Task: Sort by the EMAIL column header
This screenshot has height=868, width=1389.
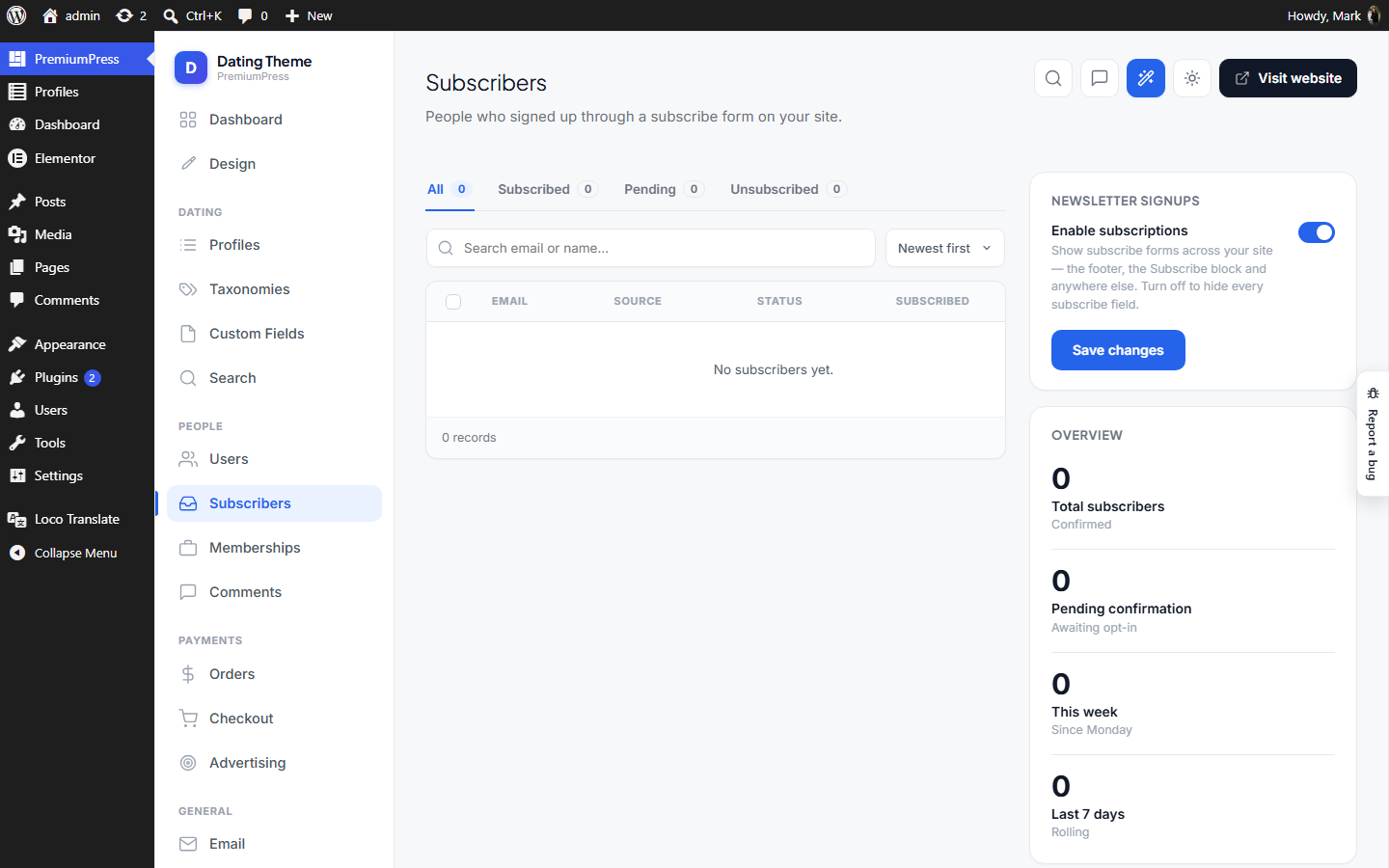Action: click(x=509, y=301)
